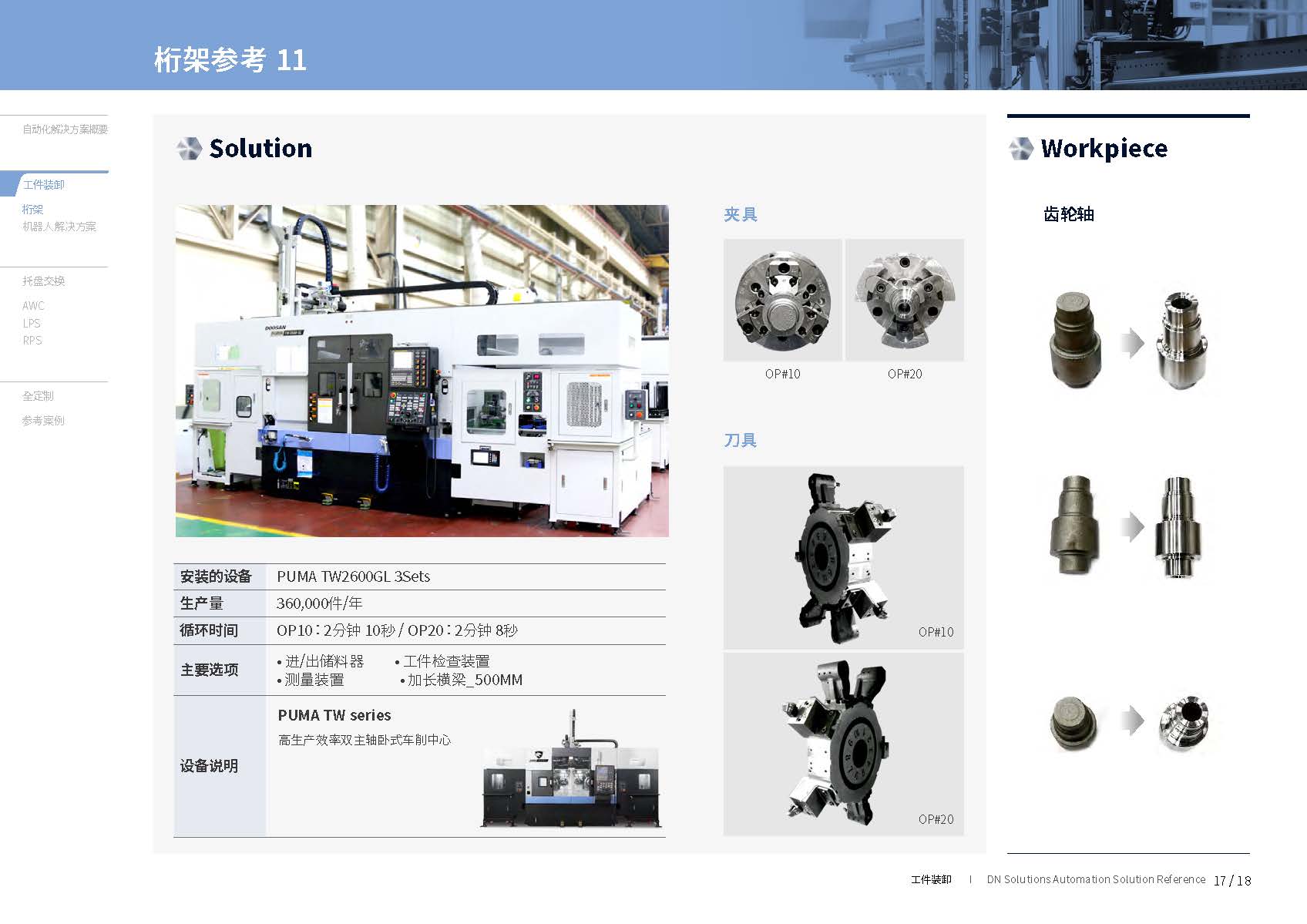The image size is (1307, 924).
Task: Click the Solution heading
Action: tap(260, 148)
